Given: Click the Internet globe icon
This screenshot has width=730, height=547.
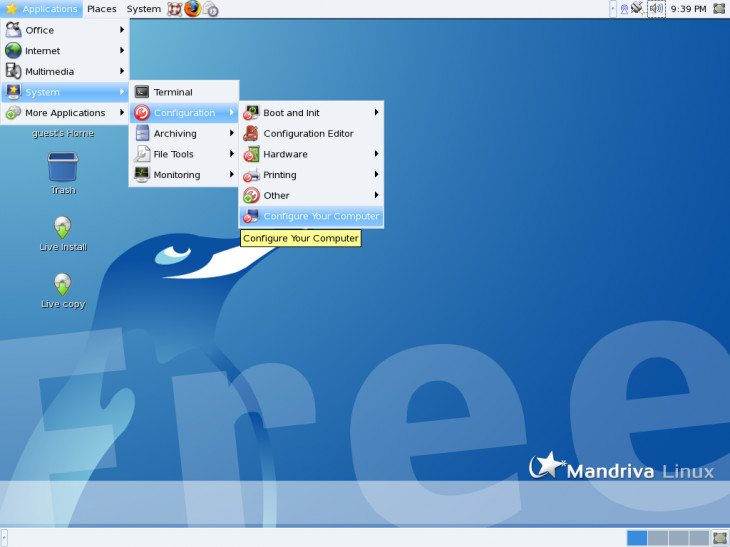Looking at the screenshot, I should [x=13, y=50].
